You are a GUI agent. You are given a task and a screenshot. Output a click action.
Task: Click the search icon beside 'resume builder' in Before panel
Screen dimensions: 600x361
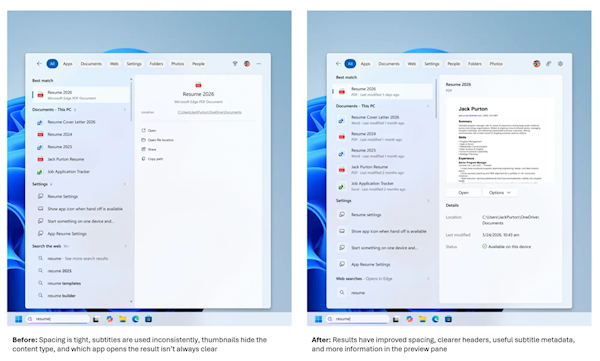pos(40,295)
